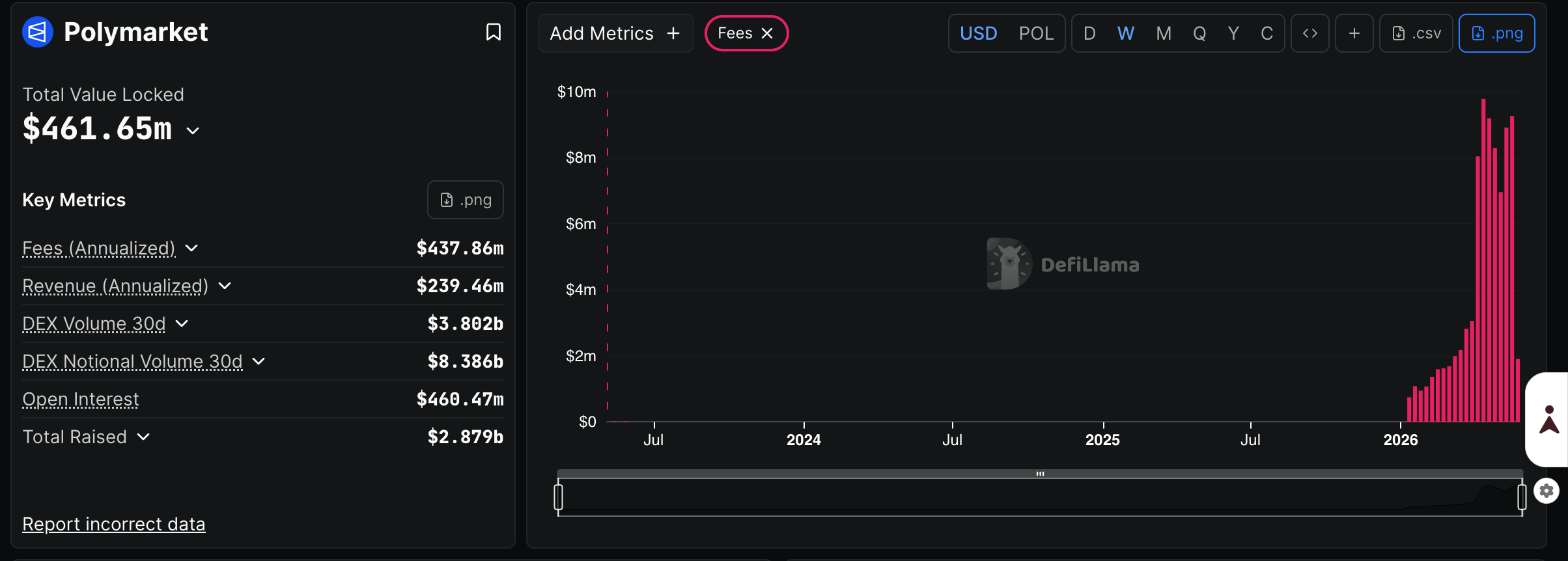
Task: Expand Revenue (Annualized) details
Action: tap(225, 286)
